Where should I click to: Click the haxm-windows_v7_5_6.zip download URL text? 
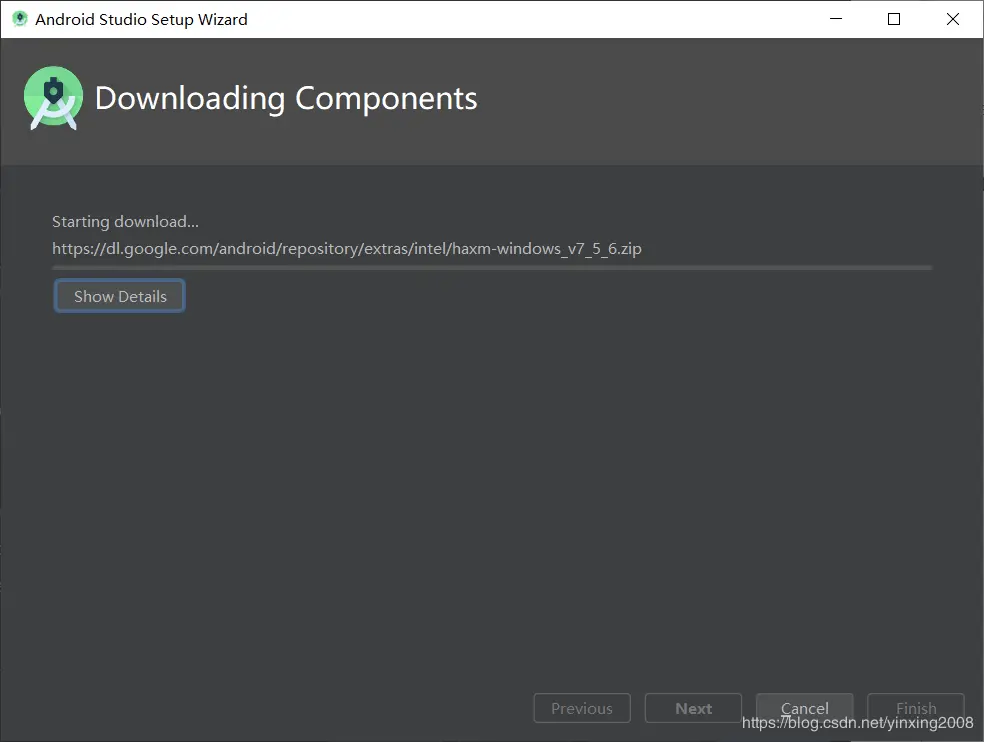[346, 249]
